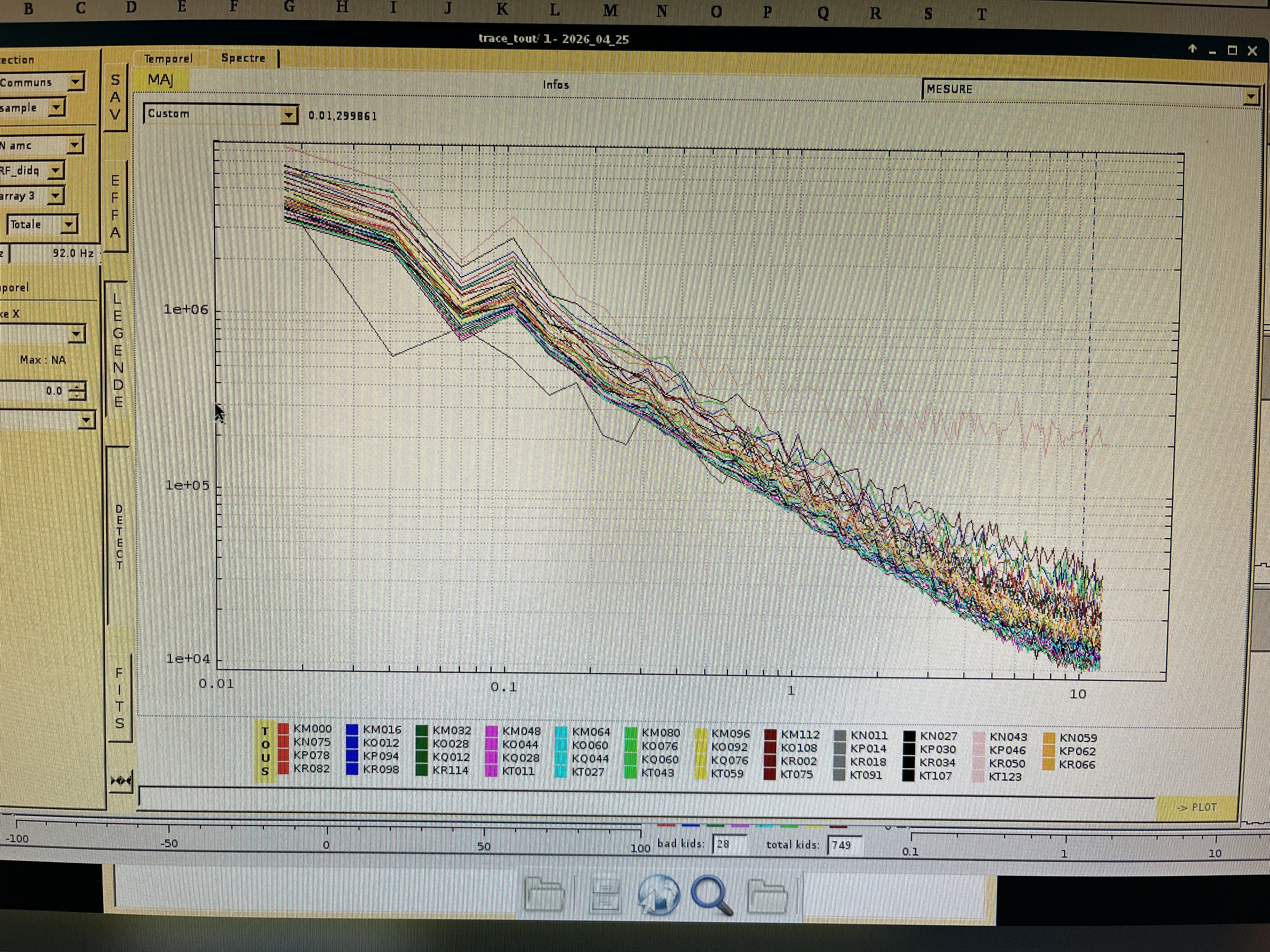Click the dark red swatch beside KM112
1270x952 pixels.
pyautogui.click(x=770, y=735)
